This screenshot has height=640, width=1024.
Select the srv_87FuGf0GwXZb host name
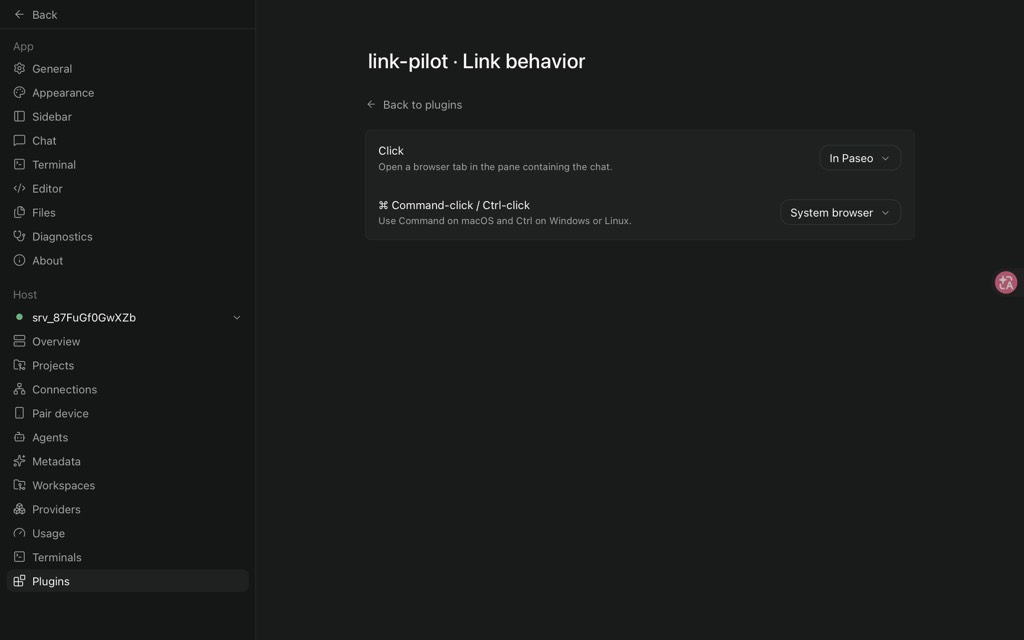[84, 317]
